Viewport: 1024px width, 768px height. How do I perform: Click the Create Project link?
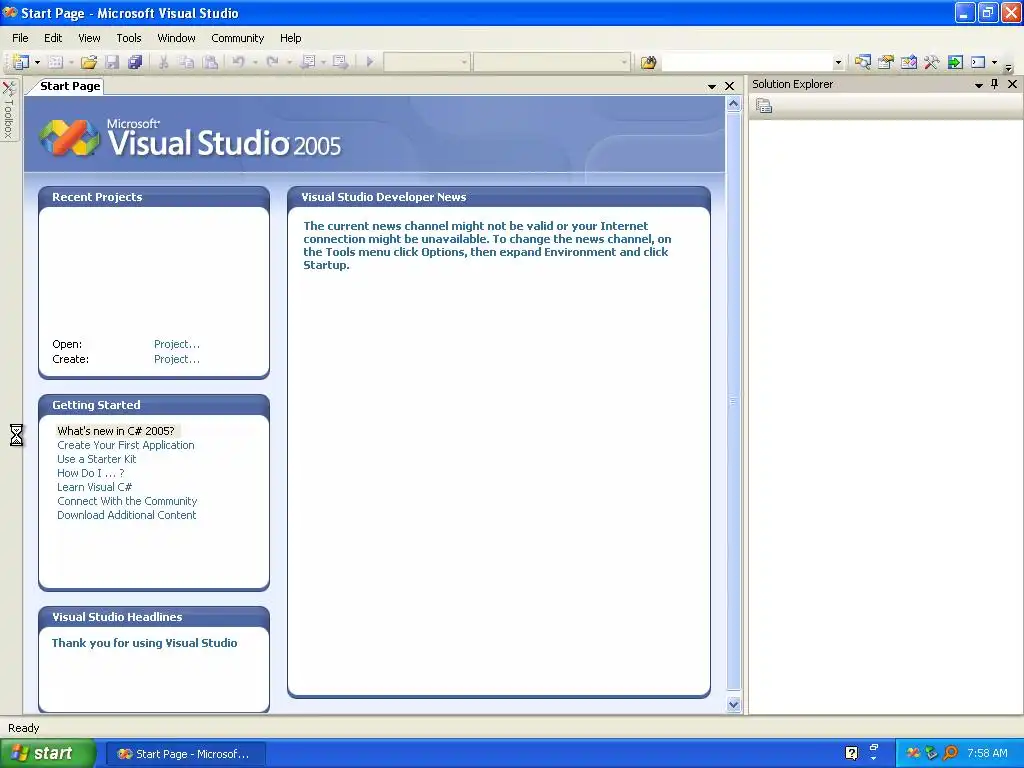(x=177, y=359)
